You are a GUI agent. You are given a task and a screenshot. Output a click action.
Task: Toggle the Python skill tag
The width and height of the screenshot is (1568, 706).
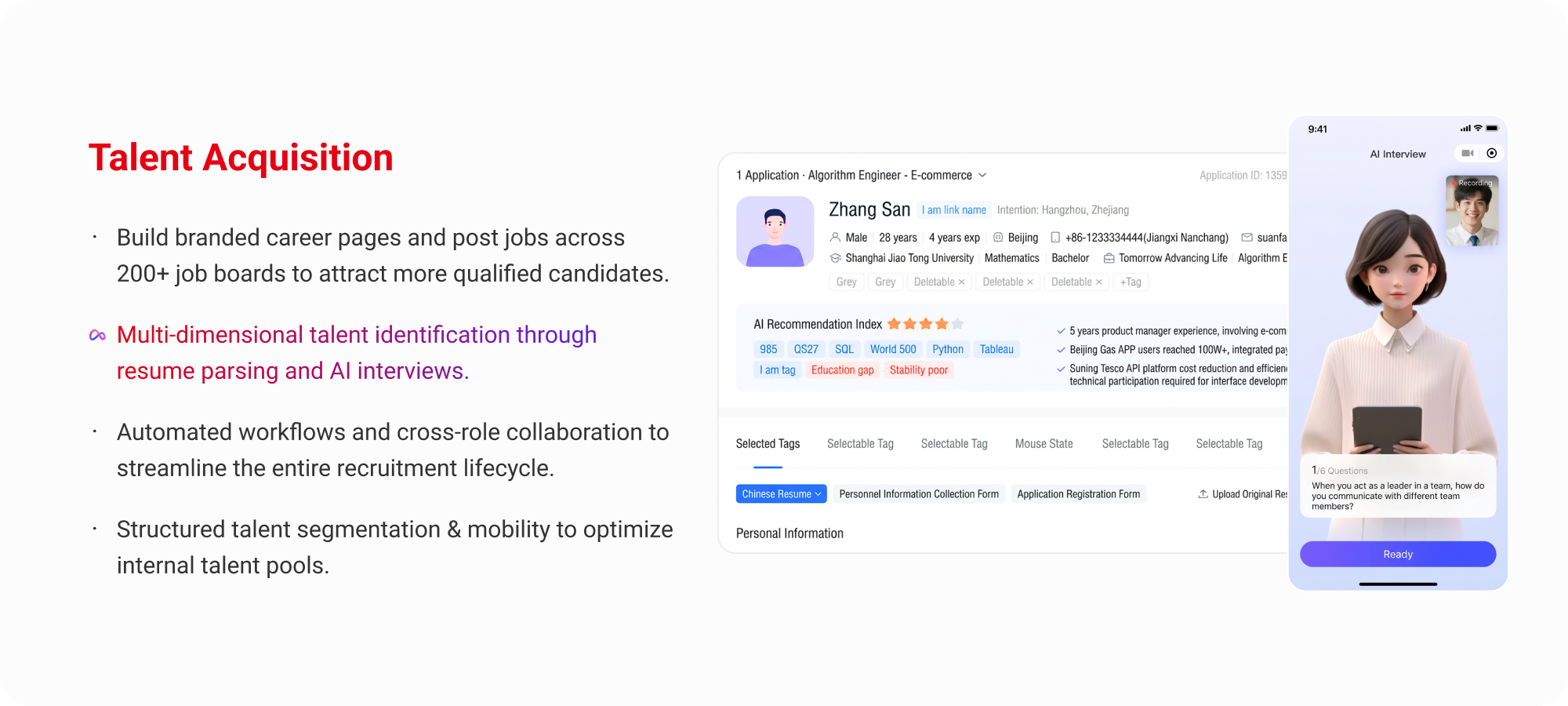[947, 350]
